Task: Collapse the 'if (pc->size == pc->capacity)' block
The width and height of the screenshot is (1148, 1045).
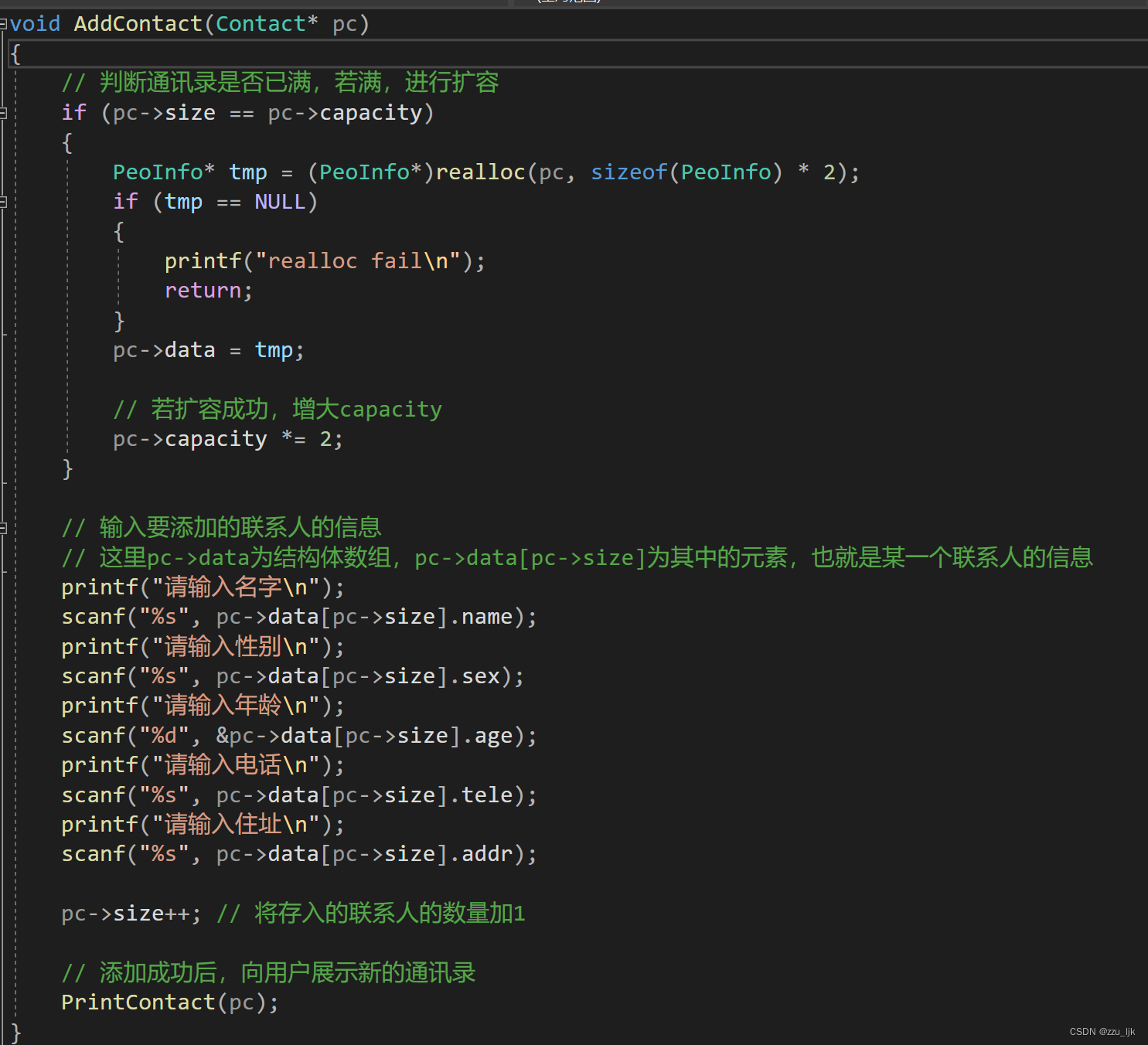Action: pos(3,113)
